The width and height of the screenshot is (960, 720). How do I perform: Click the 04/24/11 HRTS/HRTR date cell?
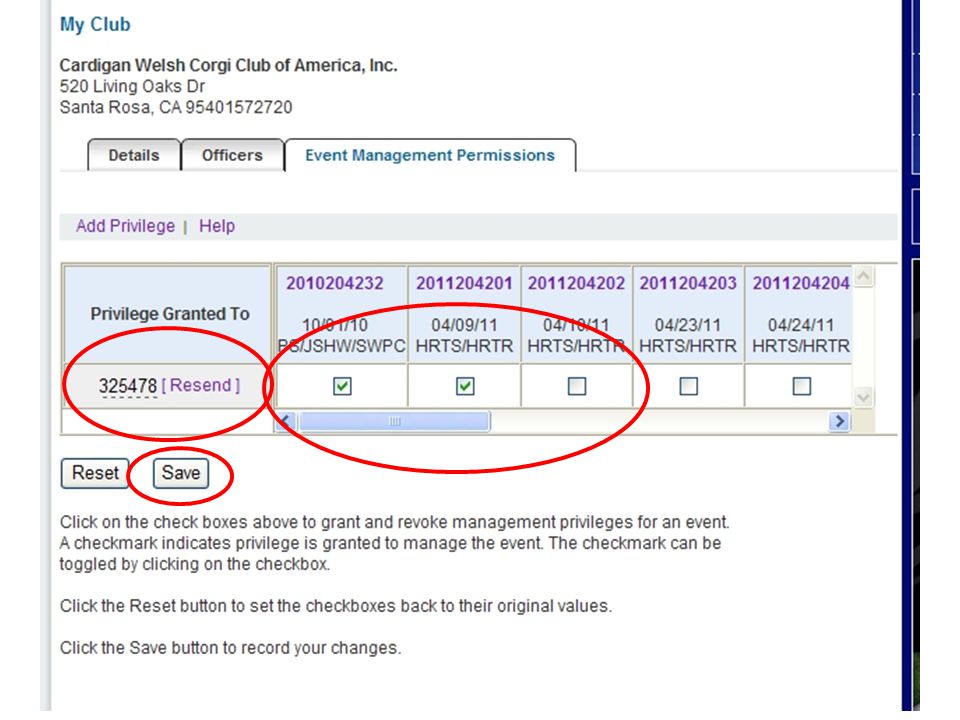point(801,336)
